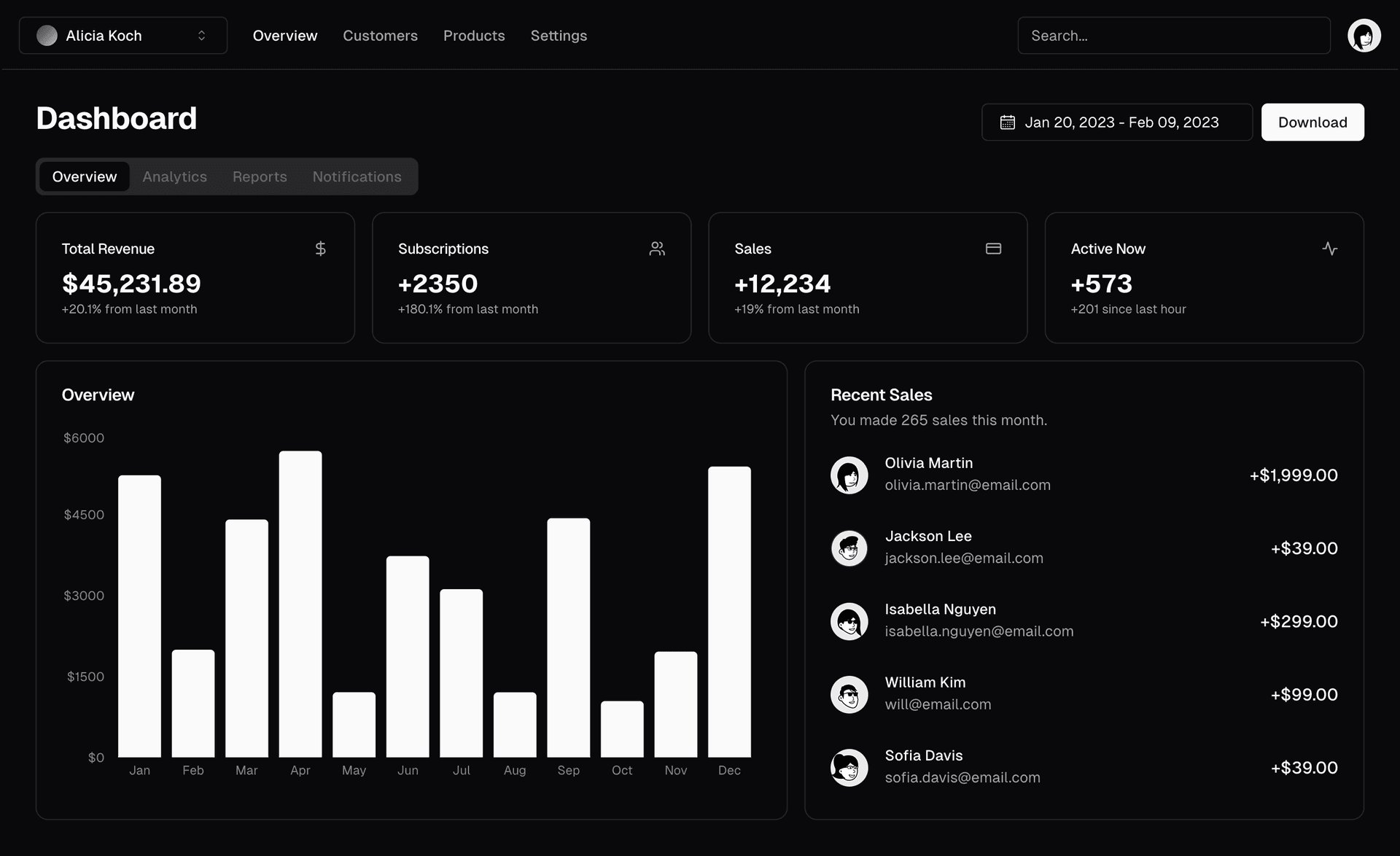Viewport: 1400px width, 856px height.
Task: Toggle the Notifications tab view
Action: pos(357,176)
